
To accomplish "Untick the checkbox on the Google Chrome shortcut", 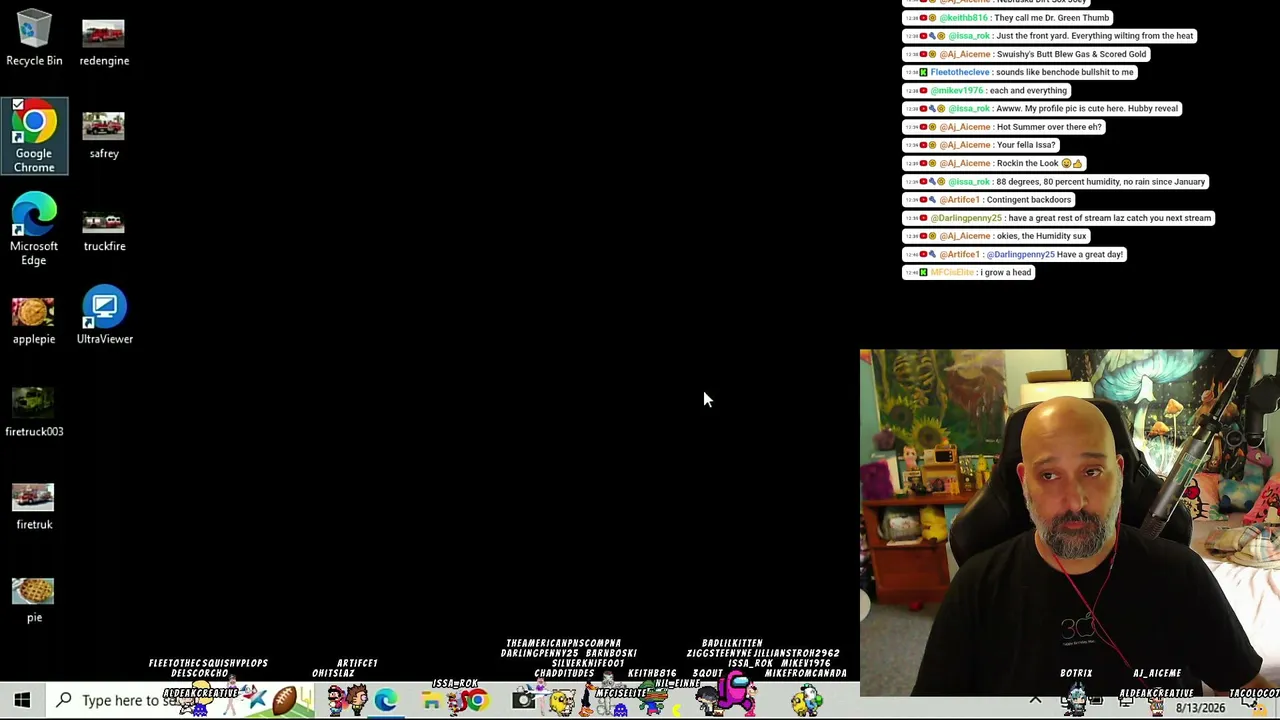I will (18, 105).
